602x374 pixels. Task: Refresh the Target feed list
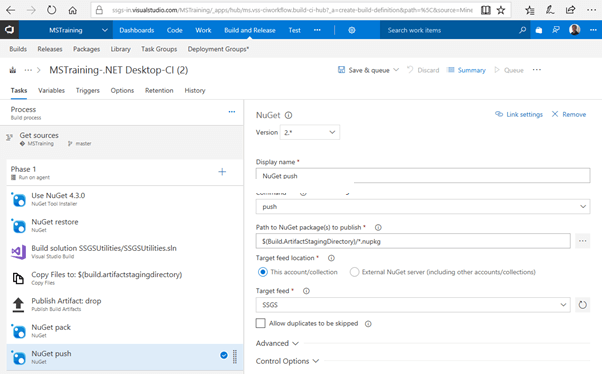(582, 305)
